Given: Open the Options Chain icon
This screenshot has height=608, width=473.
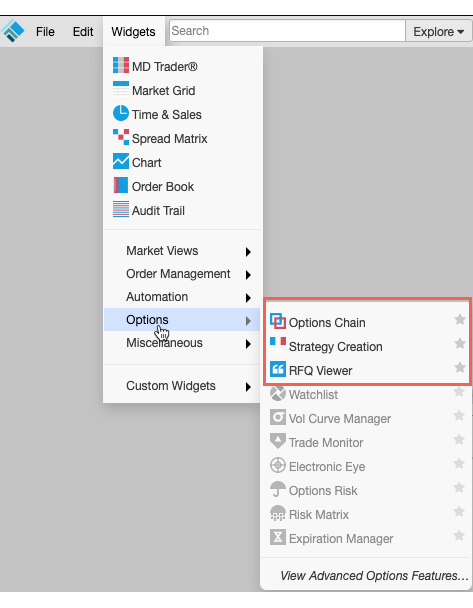Looking at the screenshot, I should [x=278, y=321].
